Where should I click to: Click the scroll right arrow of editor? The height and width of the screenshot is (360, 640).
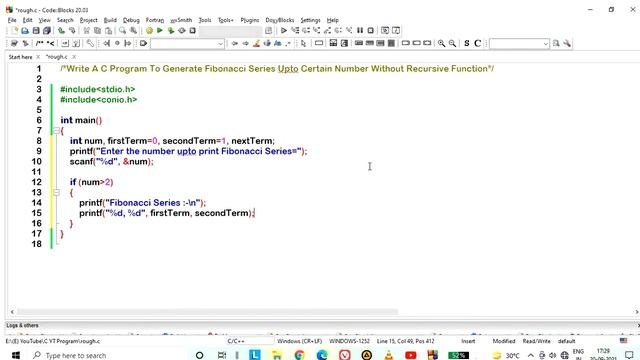coord(636,312)
